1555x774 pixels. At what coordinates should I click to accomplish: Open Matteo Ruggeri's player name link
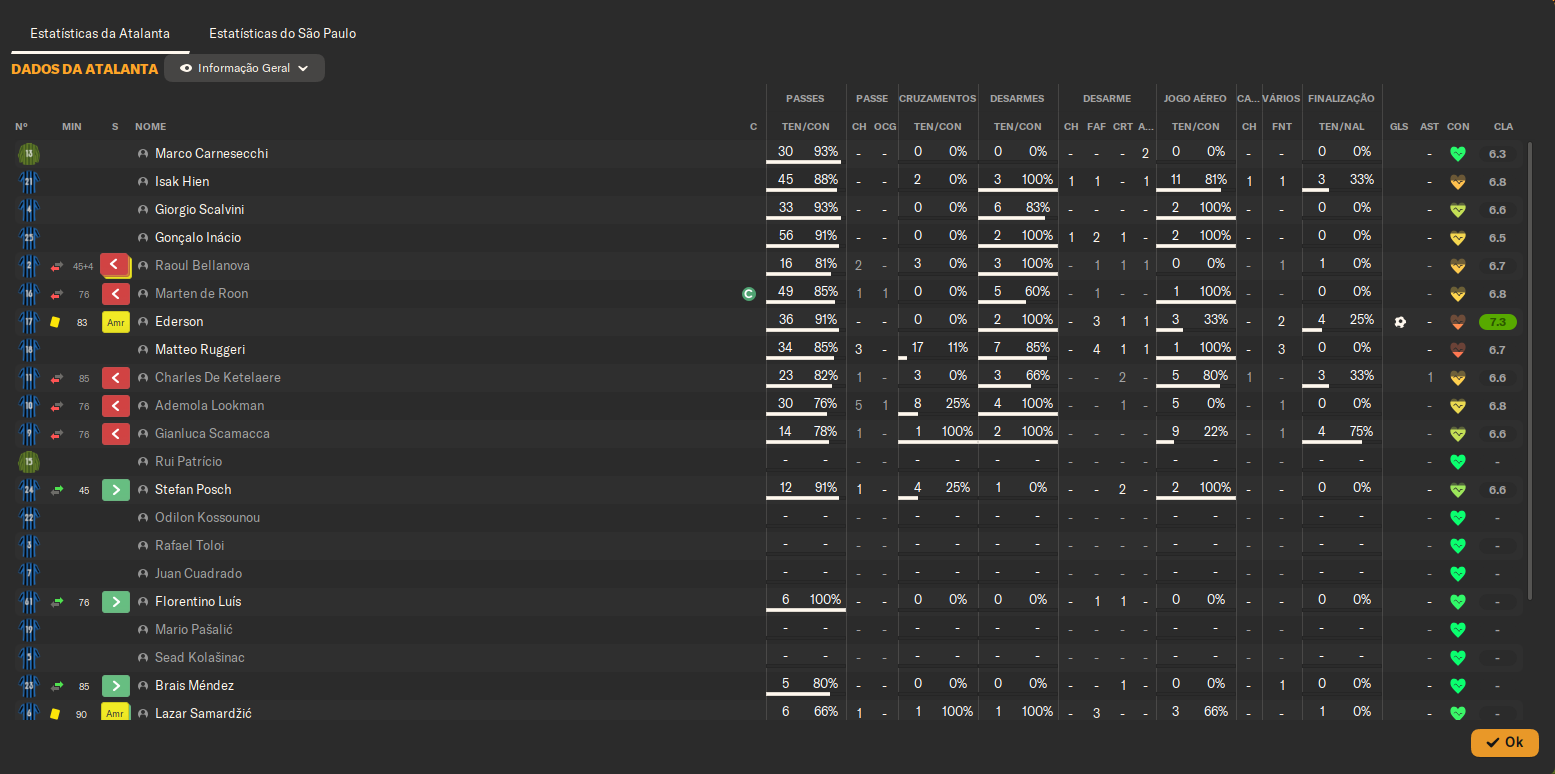coord(200,350)
